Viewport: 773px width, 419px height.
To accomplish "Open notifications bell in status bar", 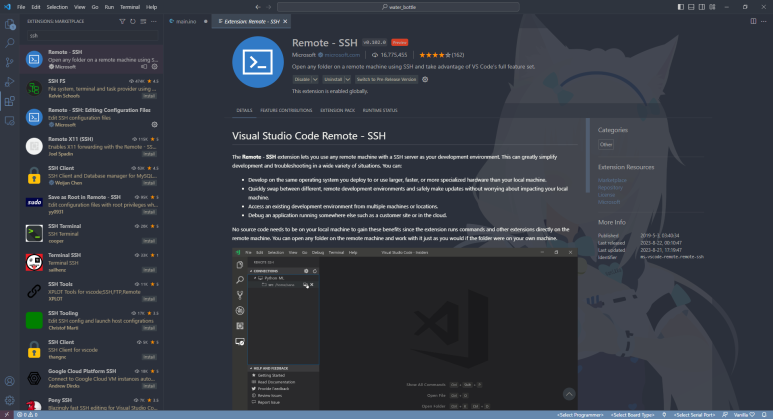I will pyautogui.click(x=764, y=415).
